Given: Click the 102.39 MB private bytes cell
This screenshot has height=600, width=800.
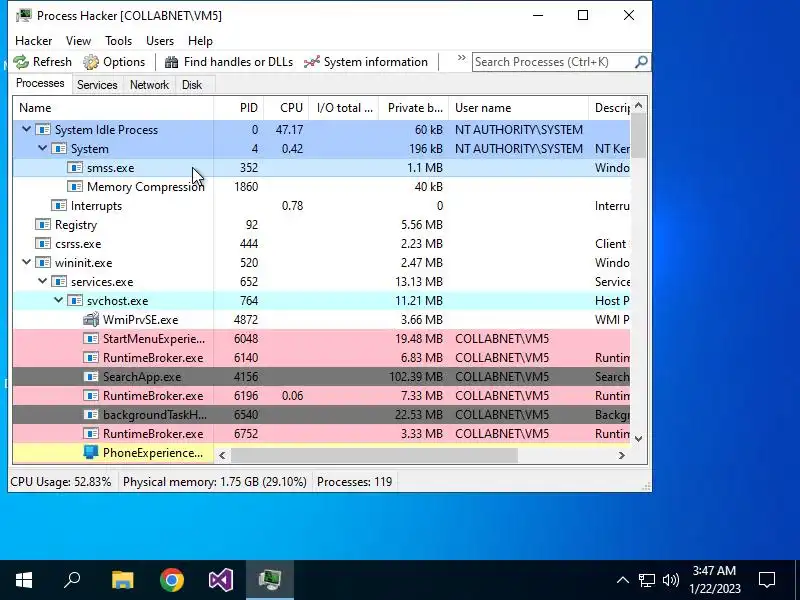Looking at the screenshot, I should pyautogui.click(x=416, y=377).
